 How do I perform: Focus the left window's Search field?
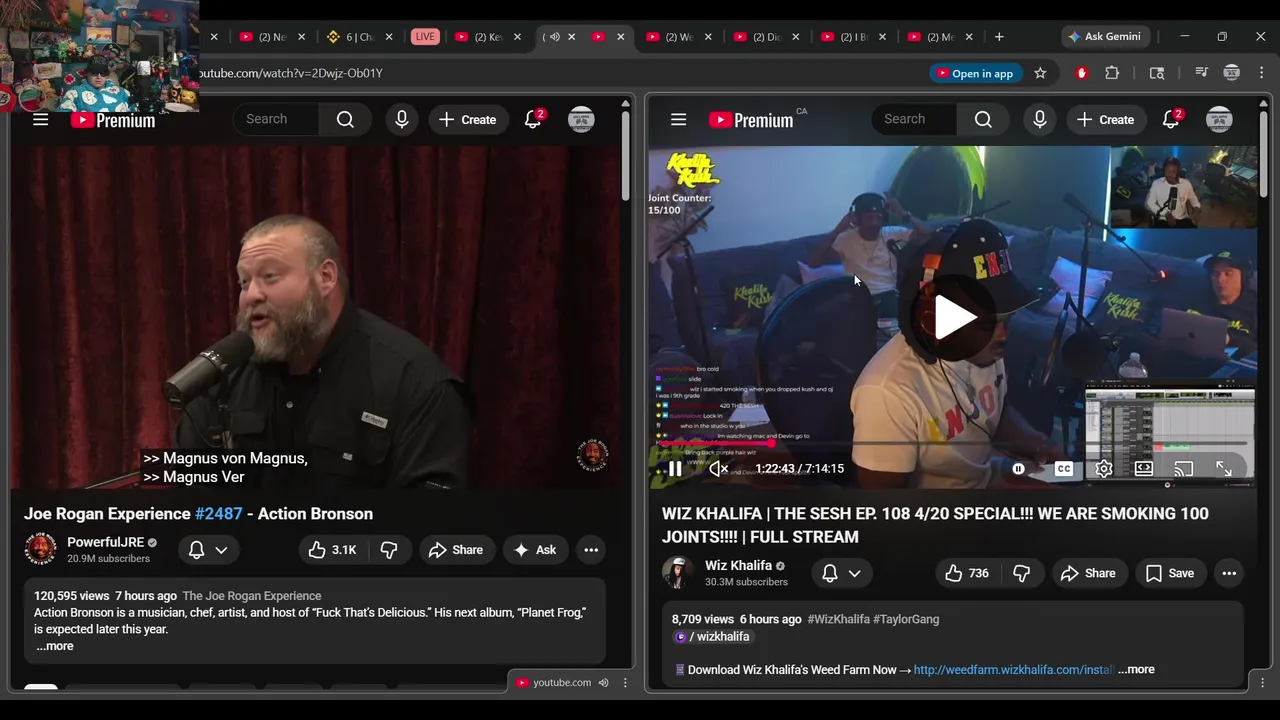(x=277, y=120)
